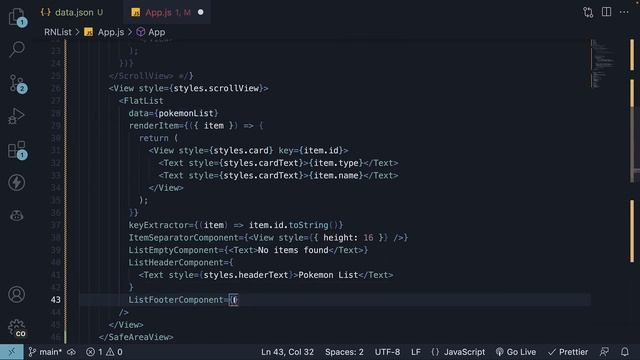Open the Copilot chat sidebar icon
The height and width of the screenshot is (360, 640).
point(17,215)
